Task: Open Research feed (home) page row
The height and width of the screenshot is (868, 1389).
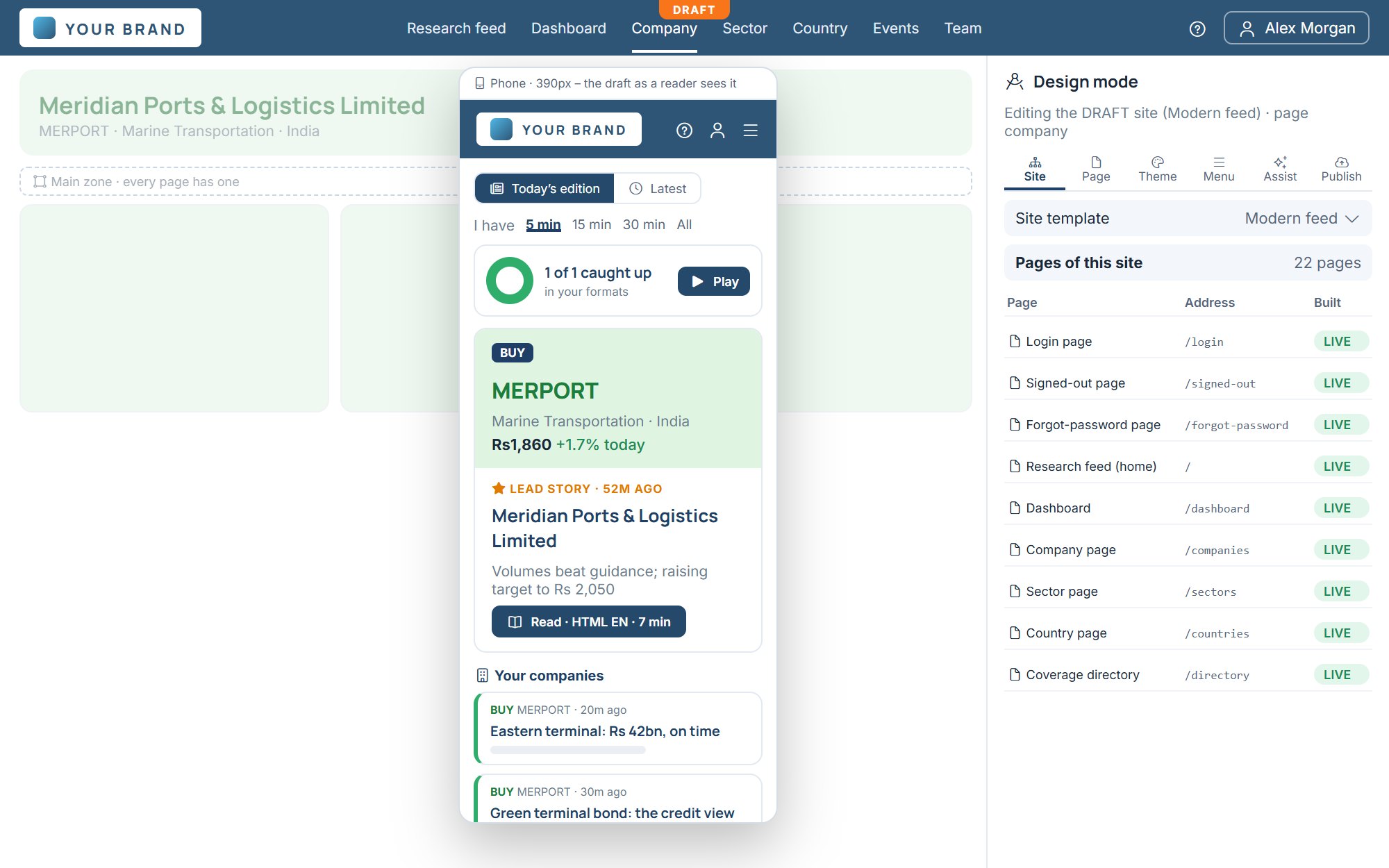Action: pos(1188,466)
